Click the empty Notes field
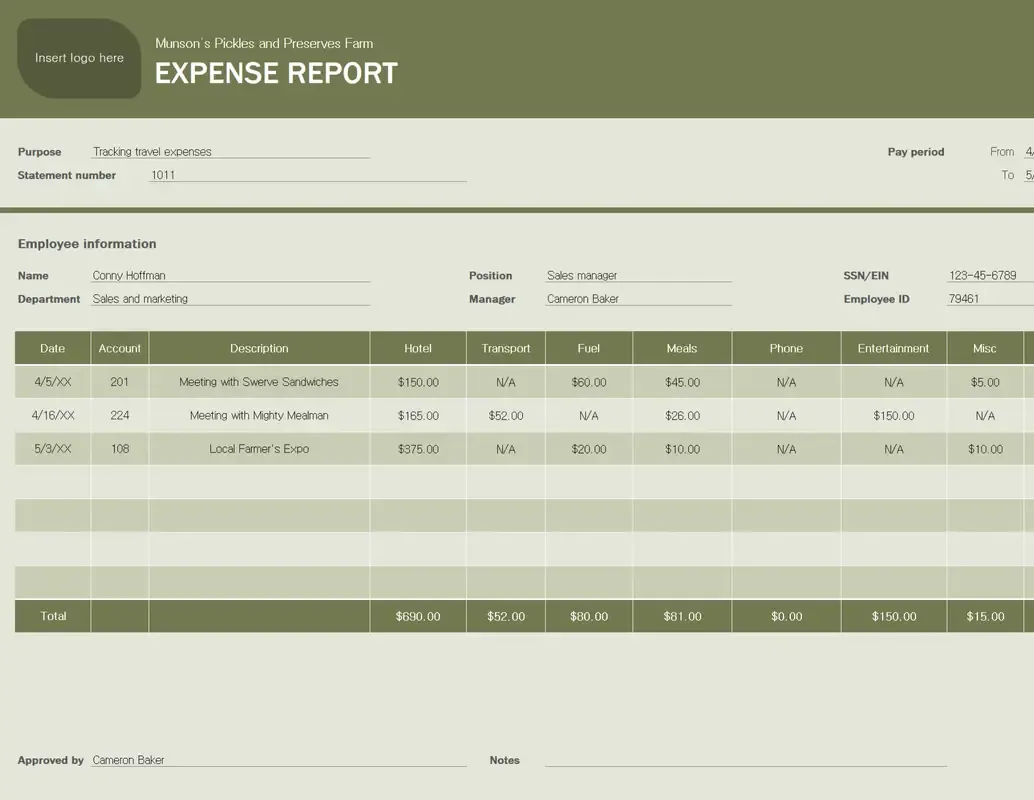The width and height of the screenshot is (1034, 800). 746,760
